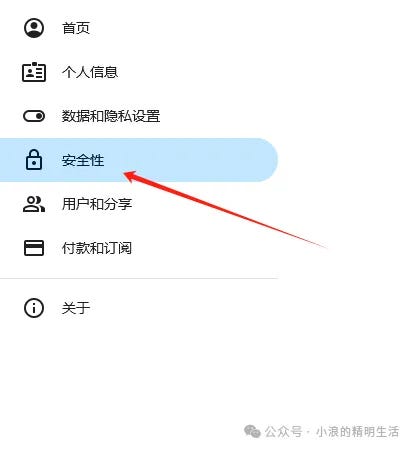The height and width of the screenshot is (449, 413).
Task: Click the info circle icon for 关于
Action: coord(34,308)
